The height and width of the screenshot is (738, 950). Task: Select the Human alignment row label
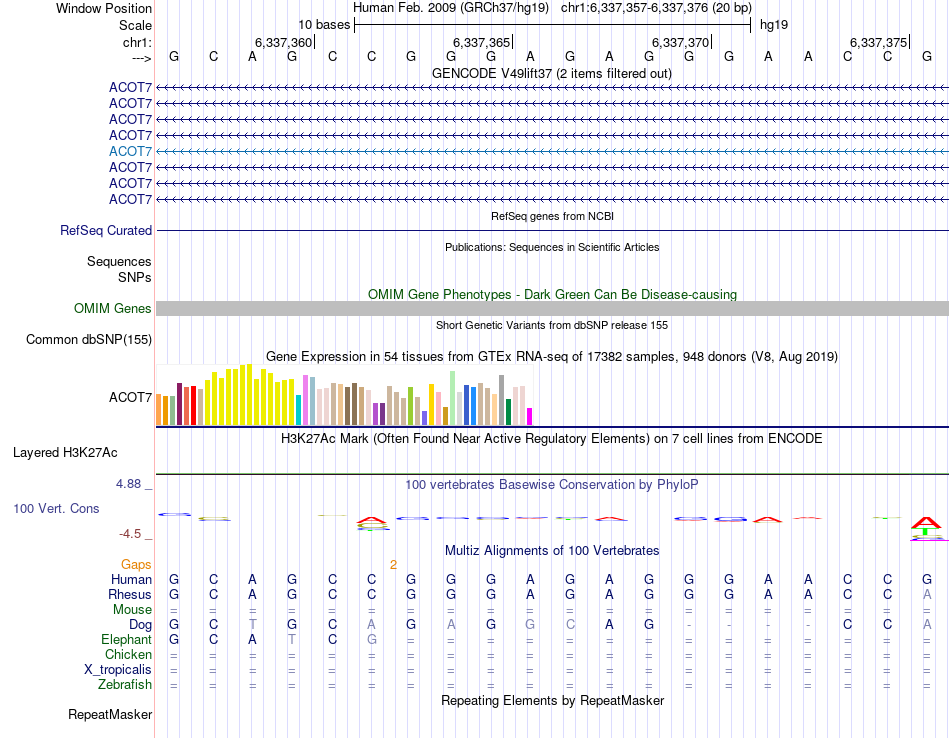(131, 579)
